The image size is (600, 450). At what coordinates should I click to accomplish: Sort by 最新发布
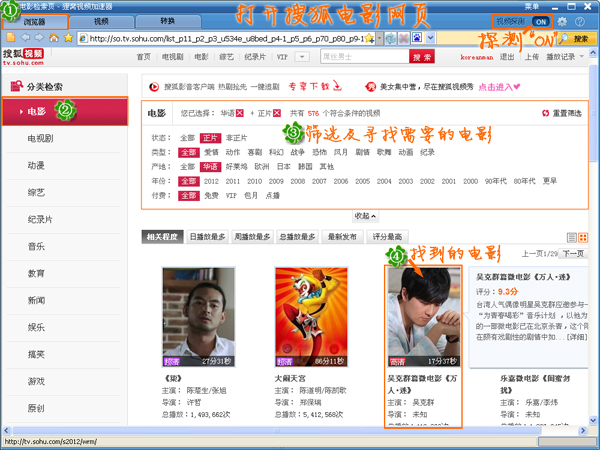coord(342,237)
